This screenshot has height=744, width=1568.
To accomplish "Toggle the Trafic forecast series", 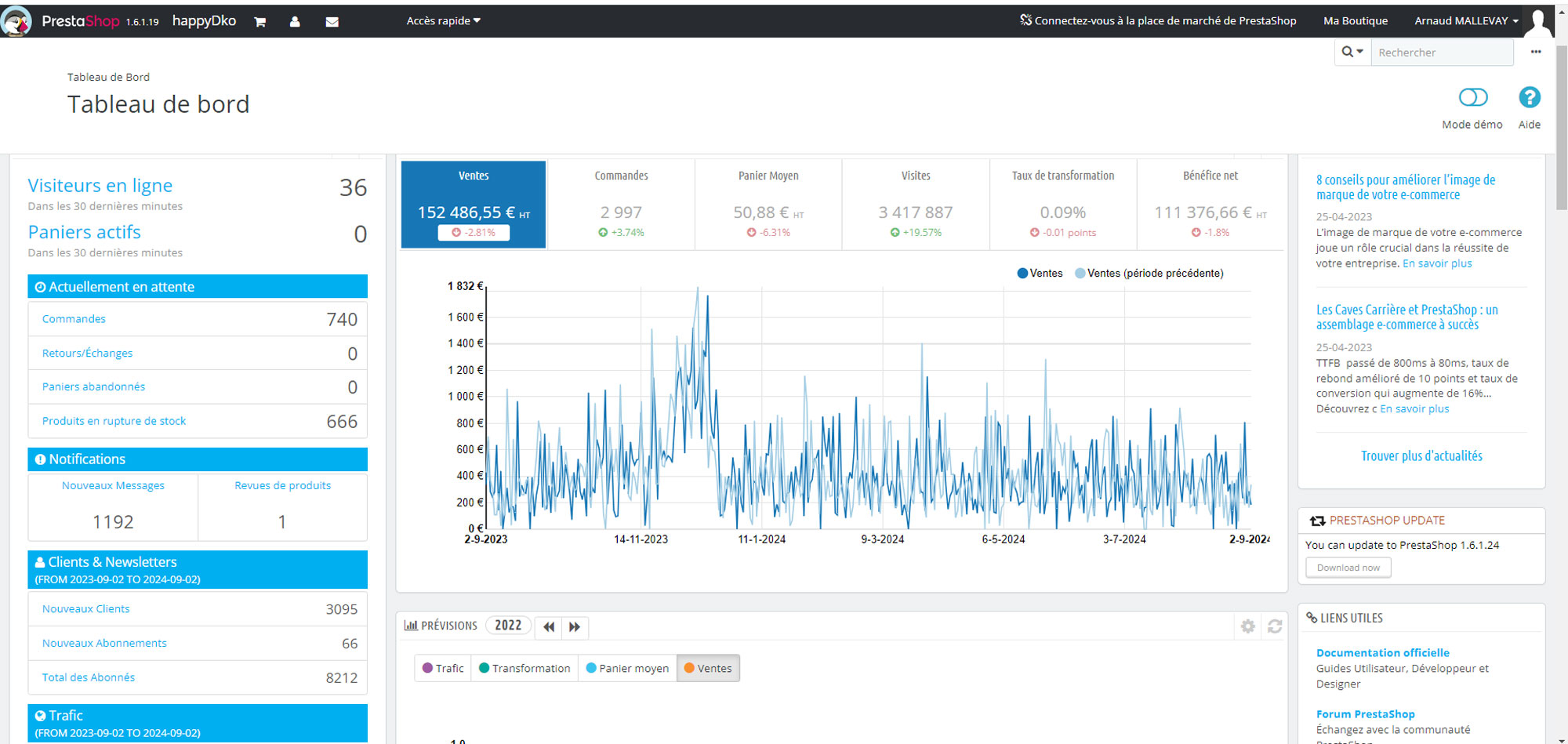I will 443,668.
